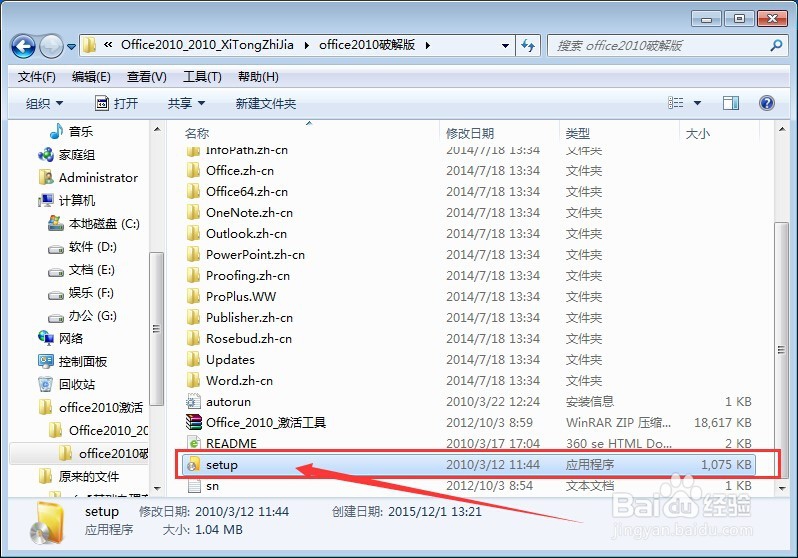The width and height of the screenshot is (798, 558).
Task: Click the 2010/3/22 12:24 date of autorun
Action: point(493,402)
